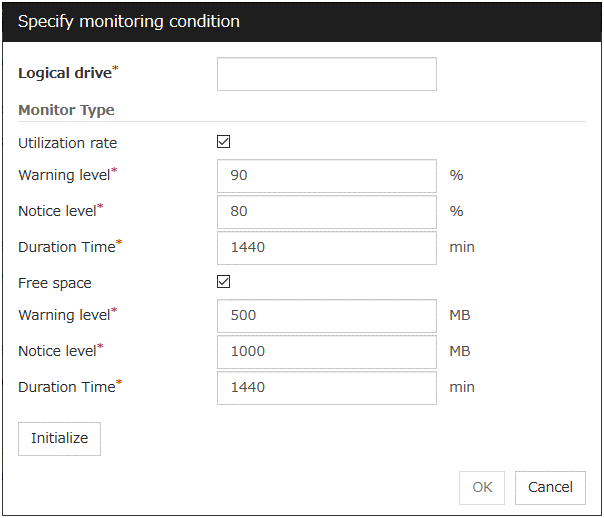
Task: Click the Free space label text
Action: 55,283
